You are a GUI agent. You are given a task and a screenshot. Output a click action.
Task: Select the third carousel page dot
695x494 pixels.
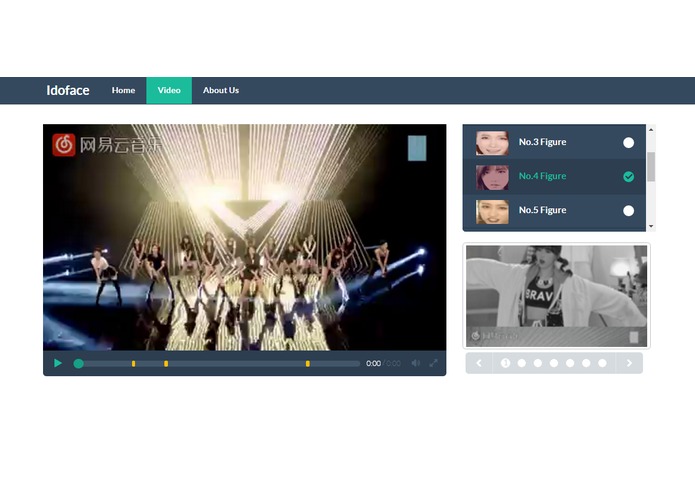click(538, 363)
